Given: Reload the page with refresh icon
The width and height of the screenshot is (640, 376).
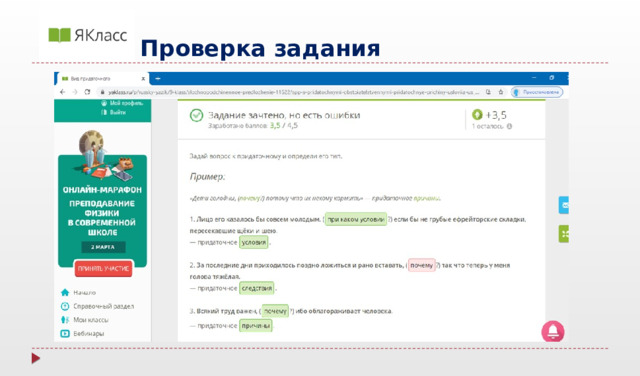Looking at the screenshot, I should (x=87, y=92).
